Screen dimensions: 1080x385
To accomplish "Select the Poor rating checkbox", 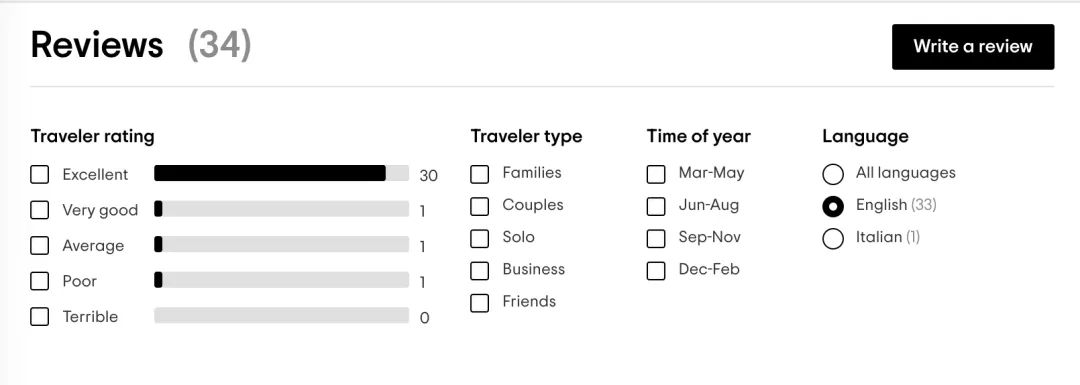I will point(40,281).
